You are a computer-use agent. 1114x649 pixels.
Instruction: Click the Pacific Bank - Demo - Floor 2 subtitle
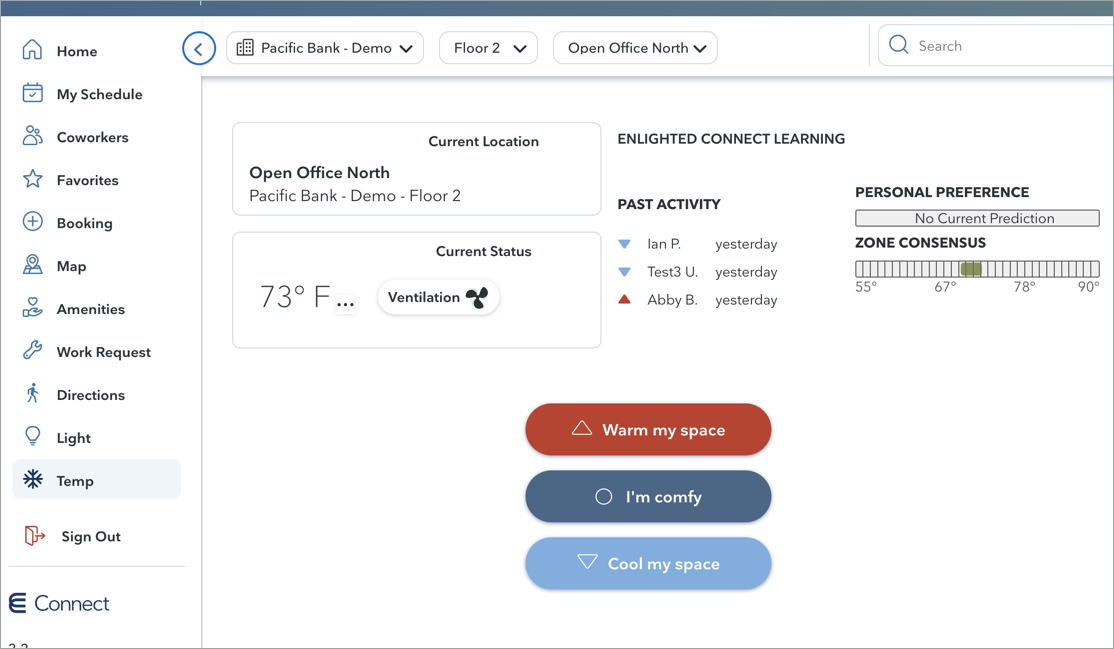pos(355,195)
